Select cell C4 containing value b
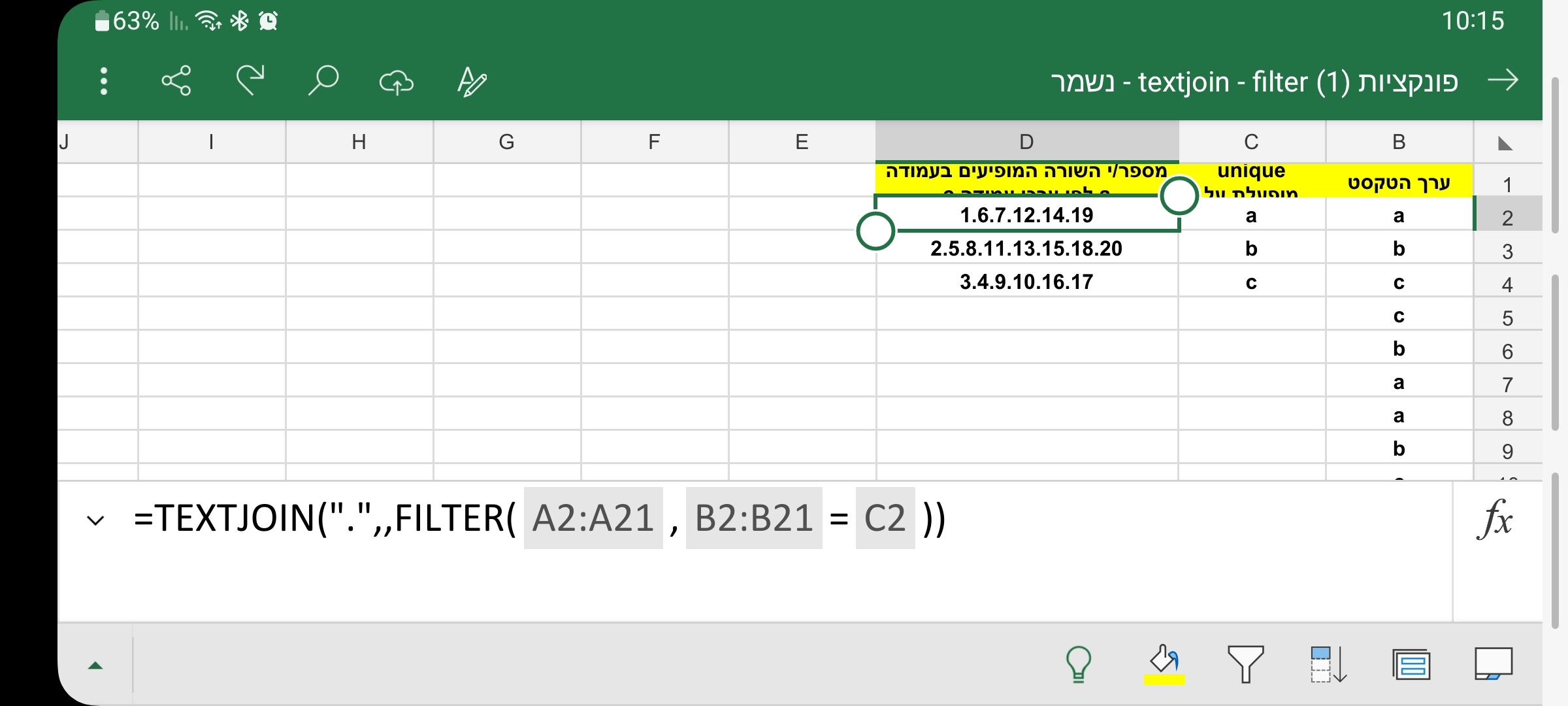The image size is (1568, 706). click(1251, 248)
